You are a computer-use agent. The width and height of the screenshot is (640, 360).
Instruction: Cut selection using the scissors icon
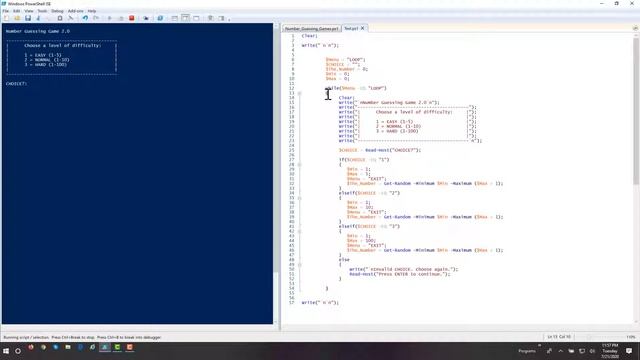coord(38,18)
